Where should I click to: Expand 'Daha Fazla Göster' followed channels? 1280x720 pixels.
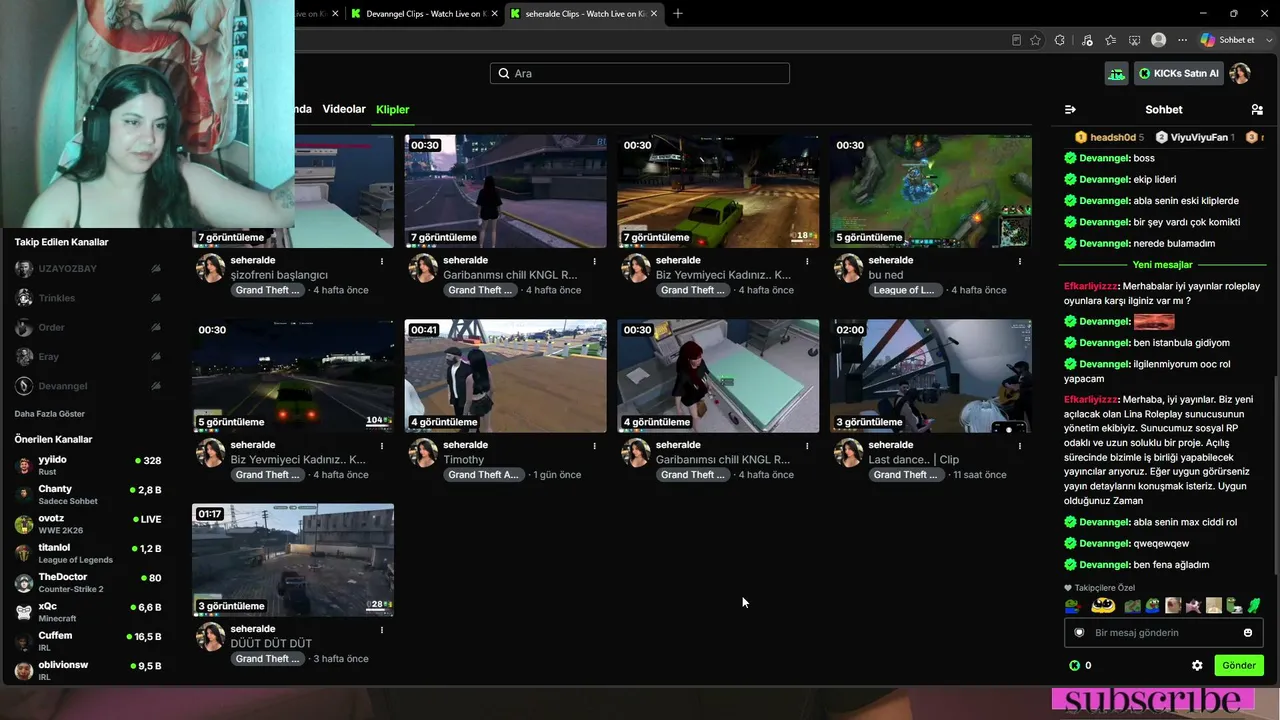click(50, 413)
